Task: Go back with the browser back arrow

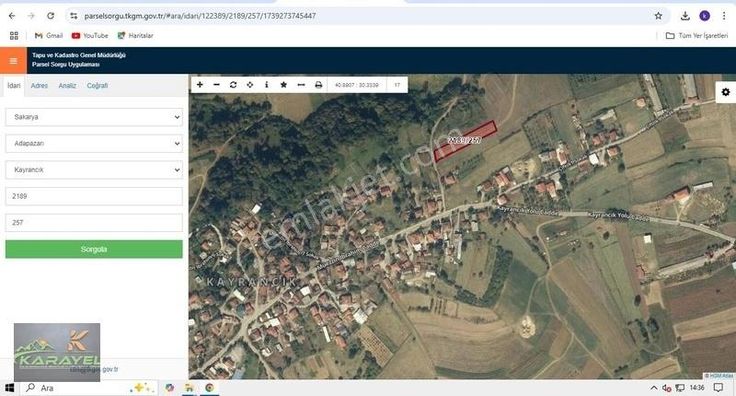Action: pos(12,16)
